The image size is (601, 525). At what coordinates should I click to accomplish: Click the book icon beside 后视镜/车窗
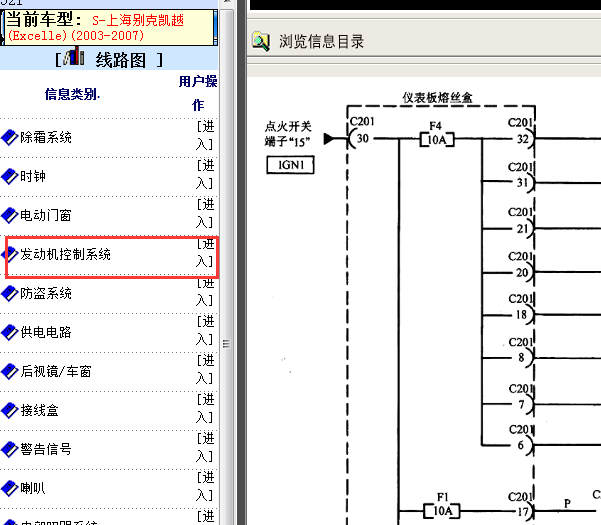coord(10,371)
